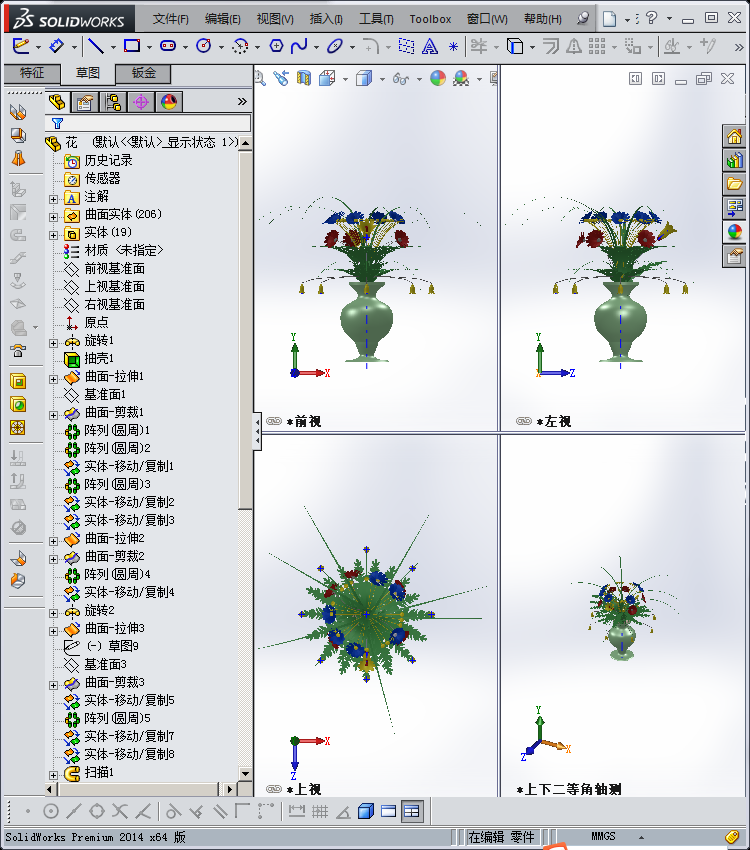Image resolution: width=750 pixels, height=850 pixels.
Task: Toggle the linked views icon beside *左视
Action: 524,421
